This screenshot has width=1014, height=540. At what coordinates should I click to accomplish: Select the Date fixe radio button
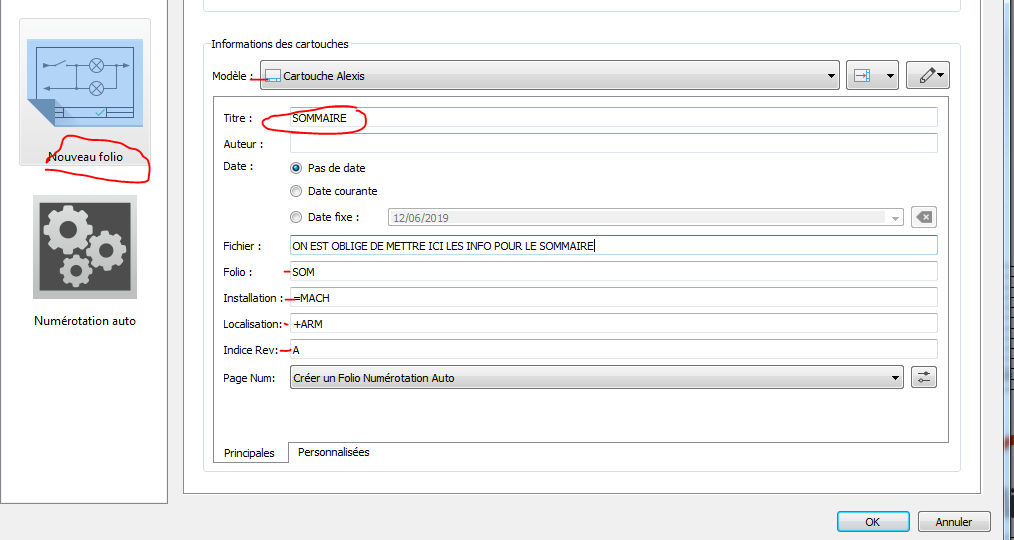click(x=296, y=217)
